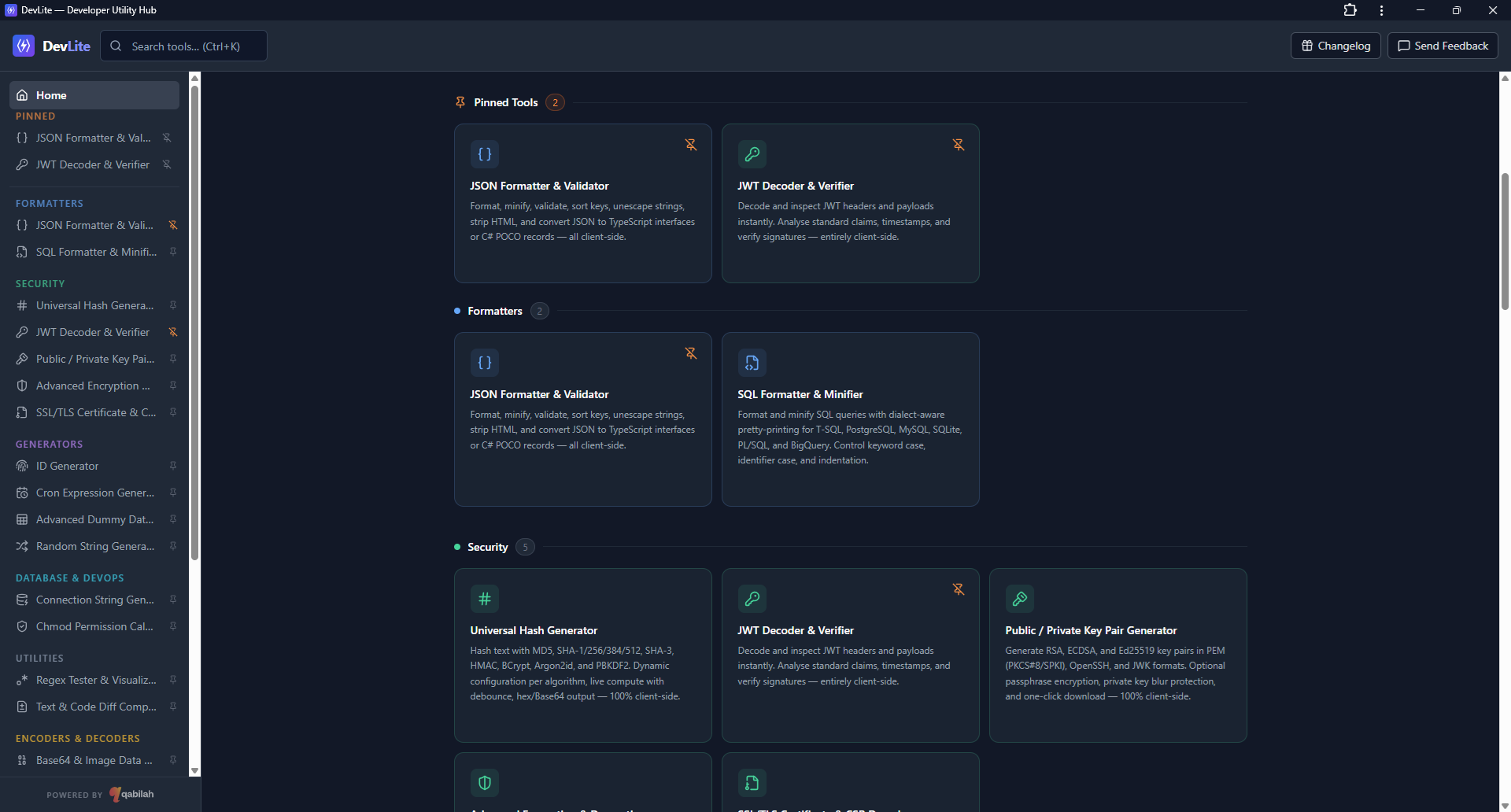Click Pinned Tools section heading

[506, 102]
